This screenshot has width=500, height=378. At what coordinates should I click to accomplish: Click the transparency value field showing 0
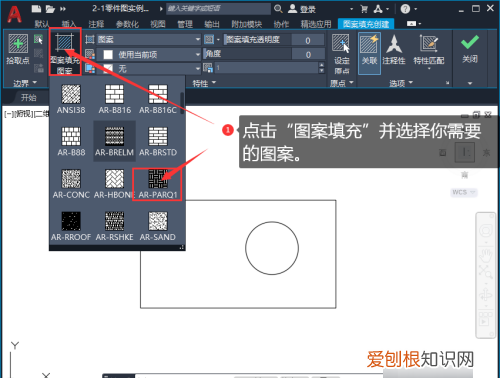(x=308, y=40)
